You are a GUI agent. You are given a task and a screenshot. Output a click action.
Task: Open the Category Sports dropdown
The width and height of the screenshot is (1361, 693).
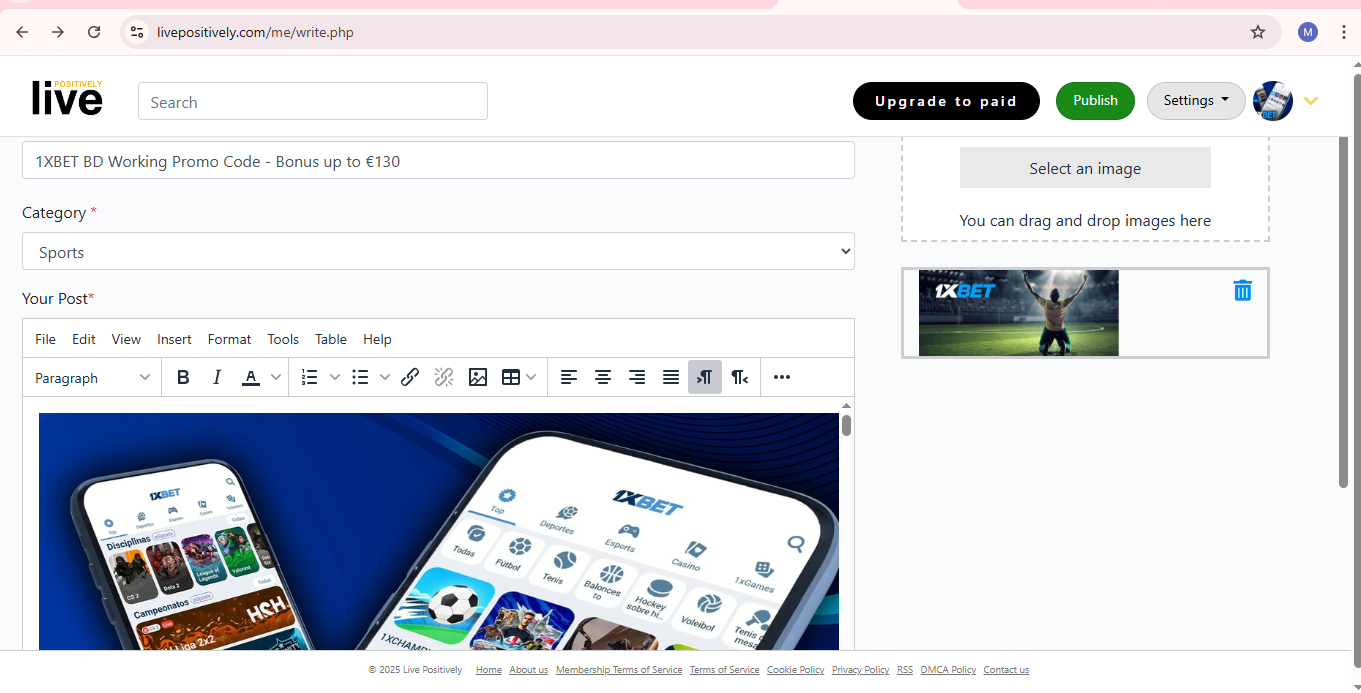point(438,252)
